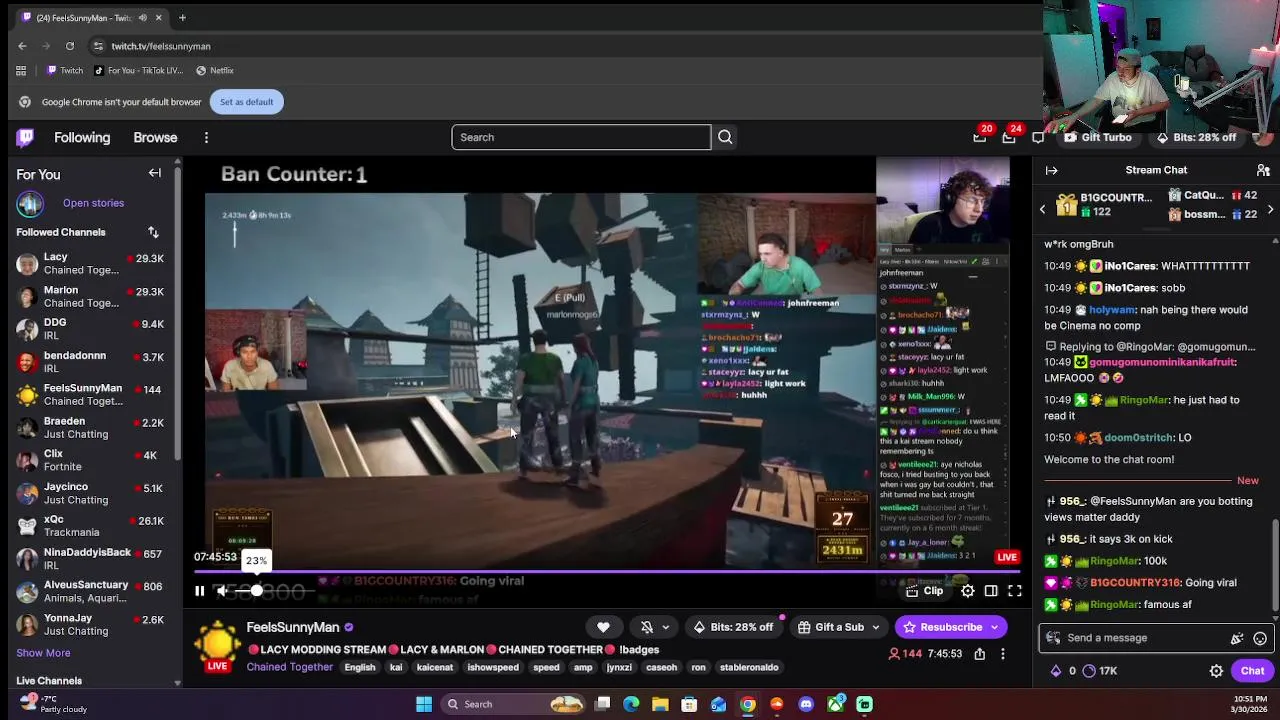Click the search magnifier button
The width and height of the screenshot is (1280, 720).
coord(725,137)
